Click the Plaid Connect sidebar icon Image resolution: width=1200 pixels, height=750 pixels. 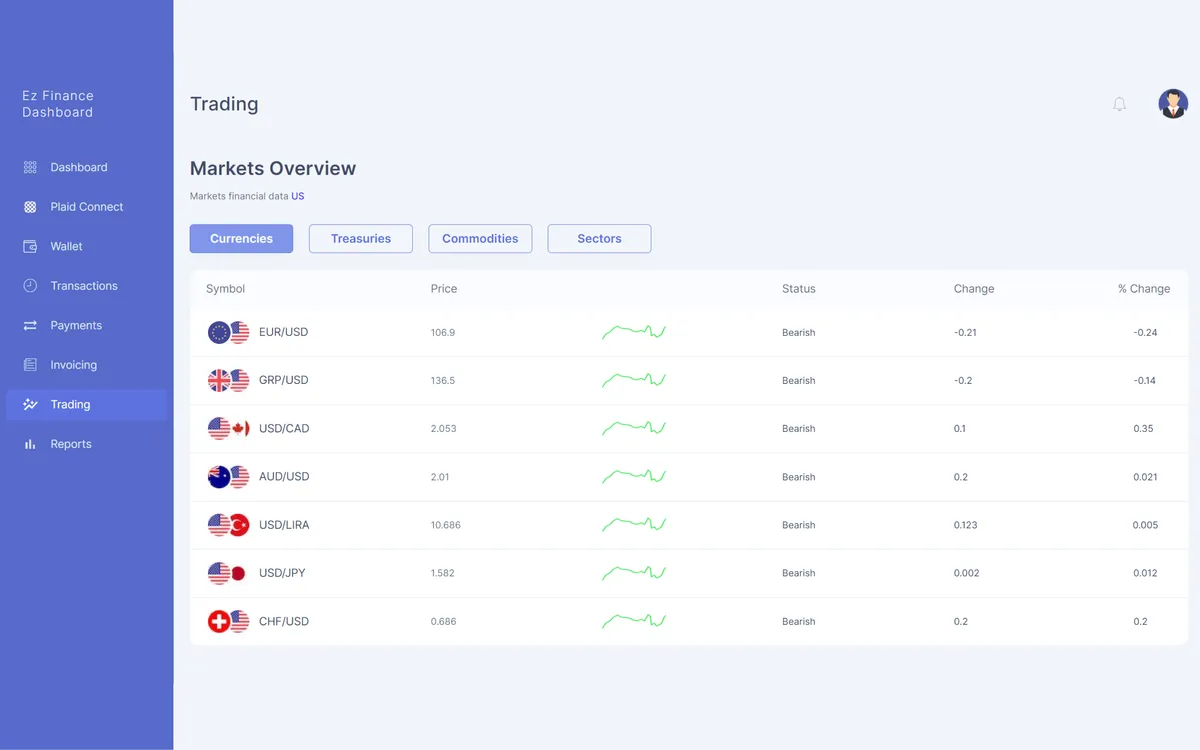[30, 207]
